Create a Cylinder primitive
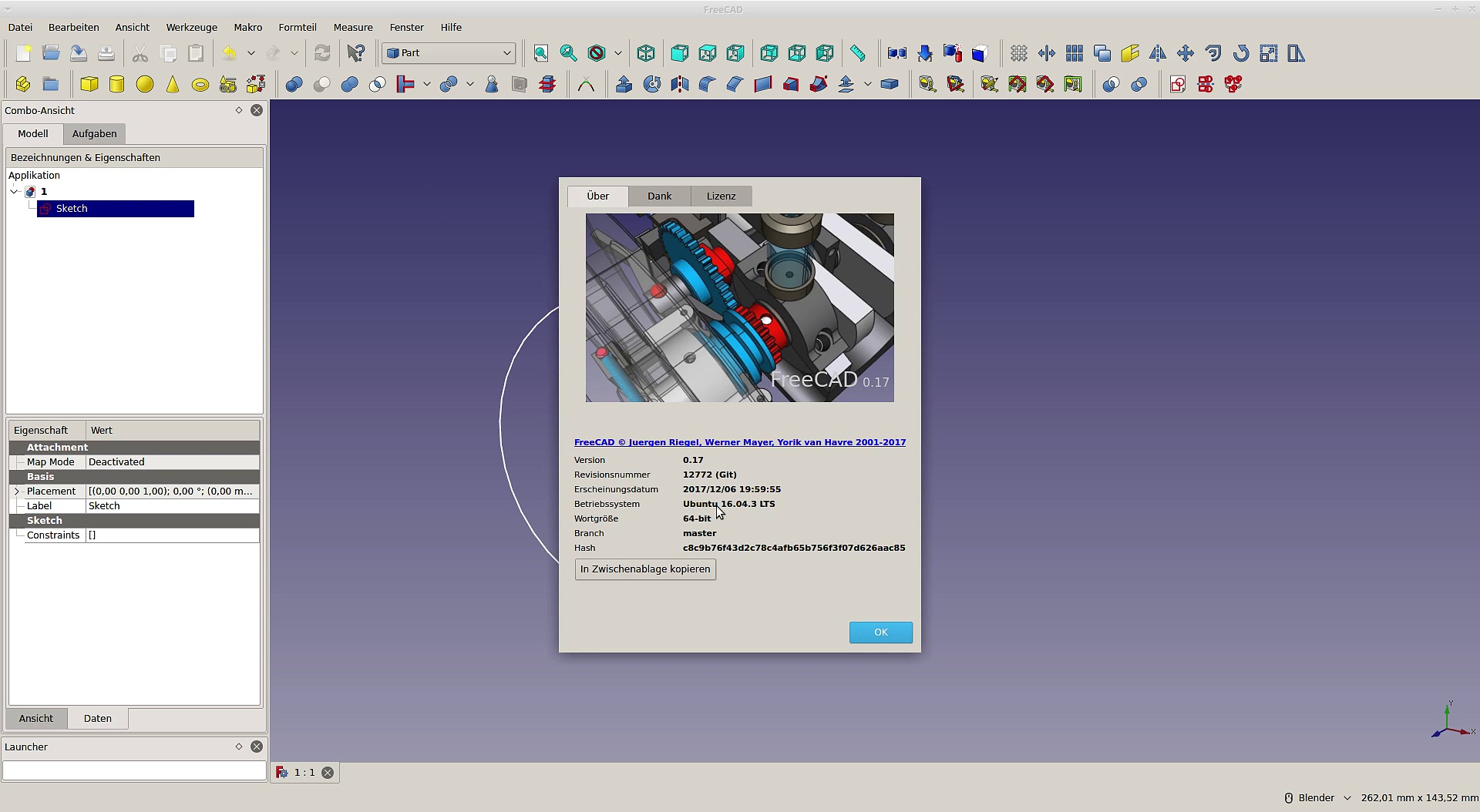 pos(117,84)
